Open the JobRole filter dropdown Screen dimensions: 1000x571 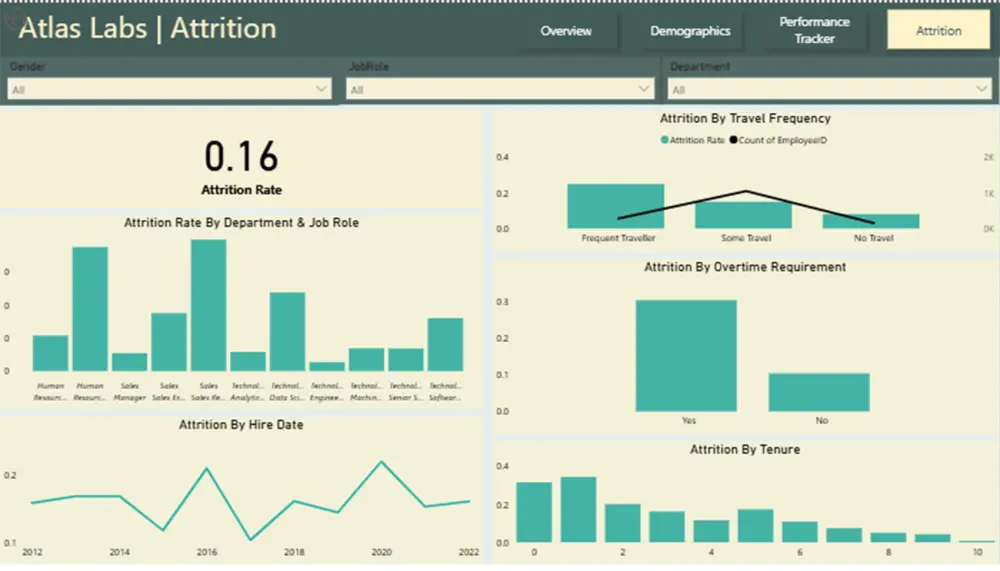(500, 89)
